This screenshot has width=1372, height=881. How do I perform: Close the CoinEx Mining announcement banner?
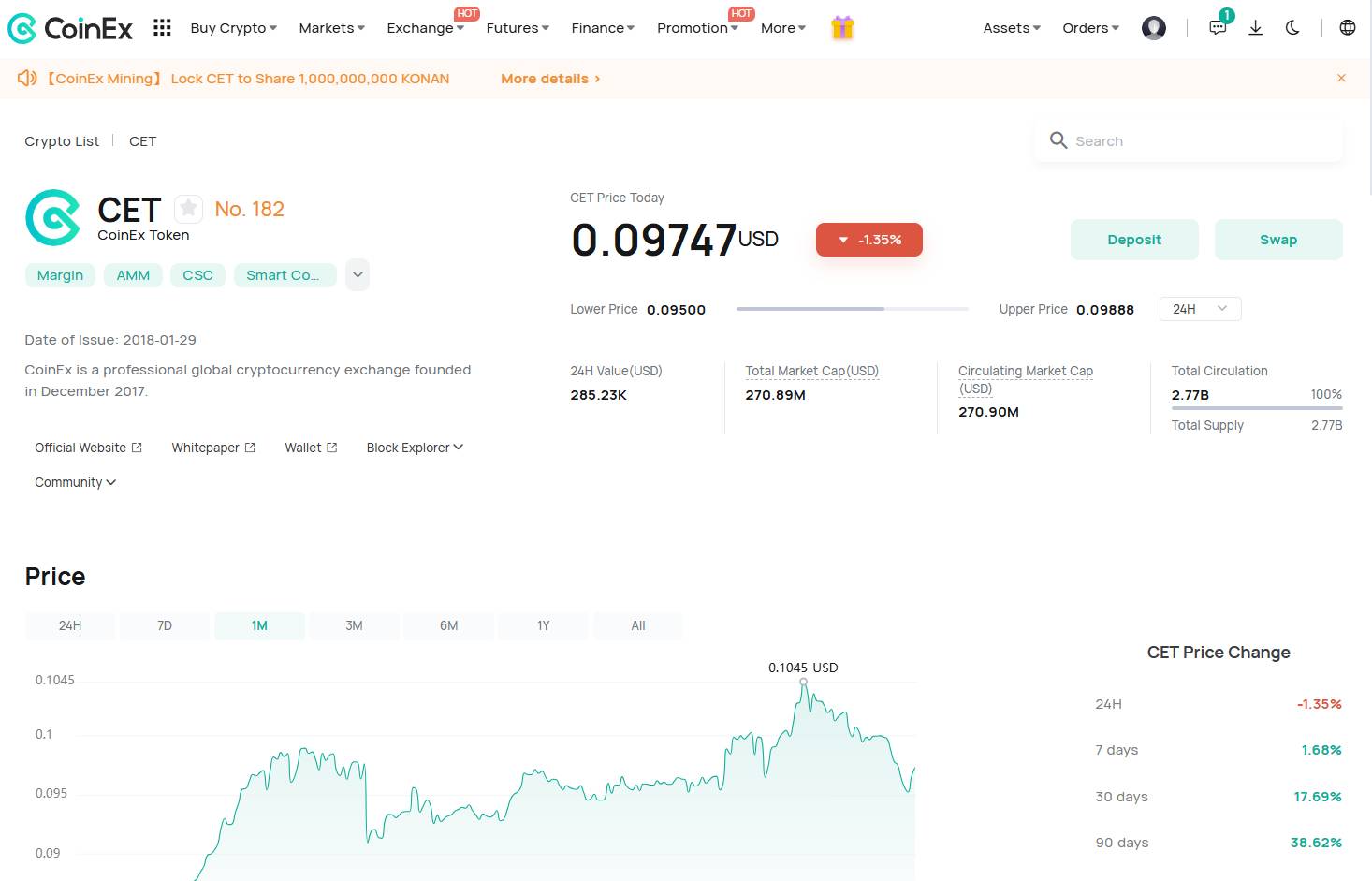coord(1341,79)
